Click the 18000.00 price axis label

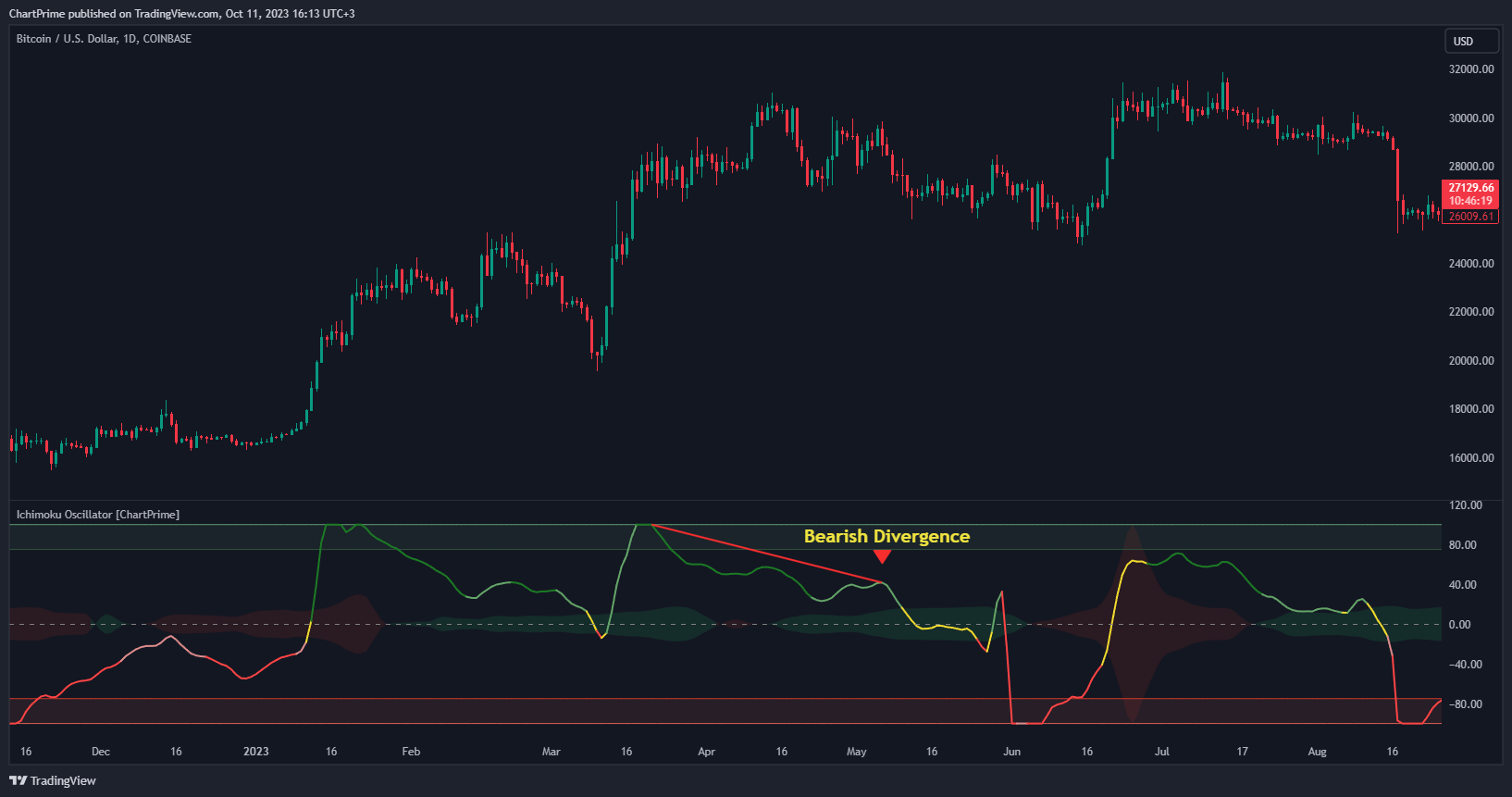click(x=1471, y=409)
